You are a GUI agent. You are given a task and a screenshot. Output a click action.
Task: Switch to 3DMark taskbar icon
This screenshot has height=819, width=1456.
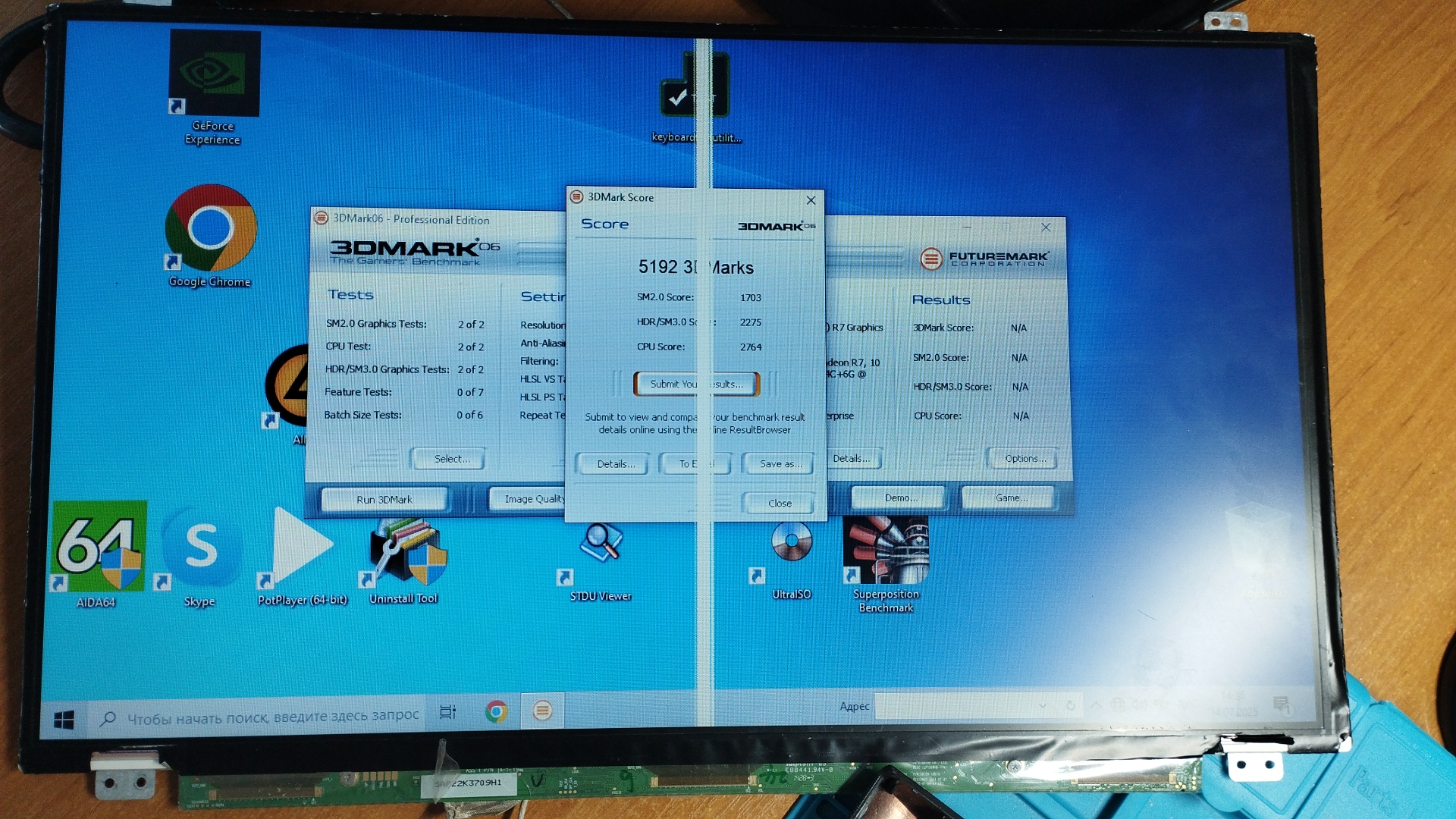pos(542,711)
